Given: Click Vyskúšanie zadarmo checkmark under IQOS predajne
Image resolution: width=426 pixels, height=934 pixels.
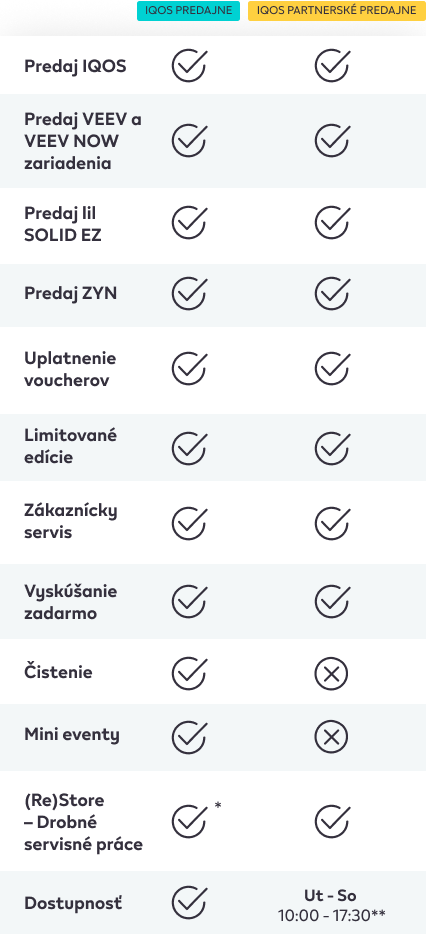Looking at the screenshot, I should tap(189, 601).
